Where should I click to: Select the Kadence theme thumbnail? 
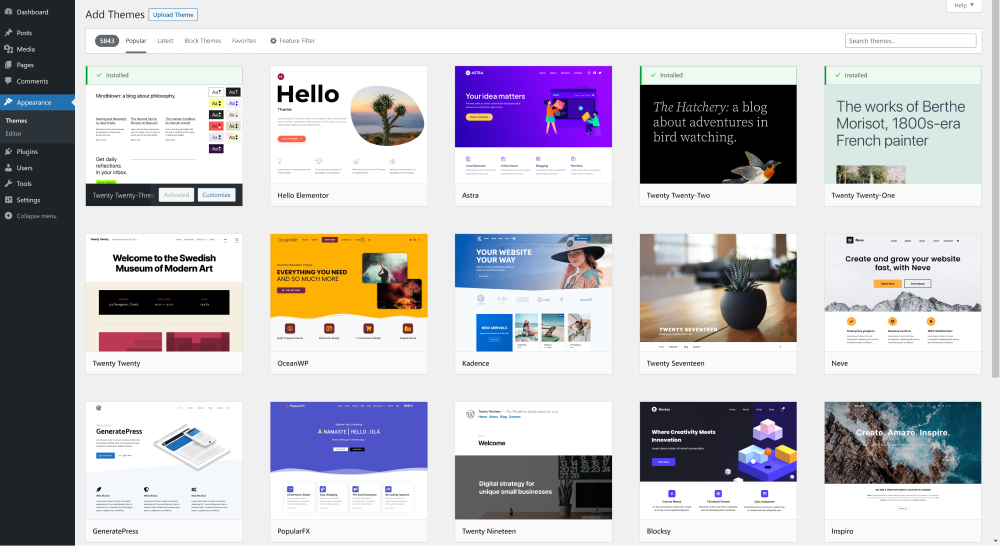point(533,293)
